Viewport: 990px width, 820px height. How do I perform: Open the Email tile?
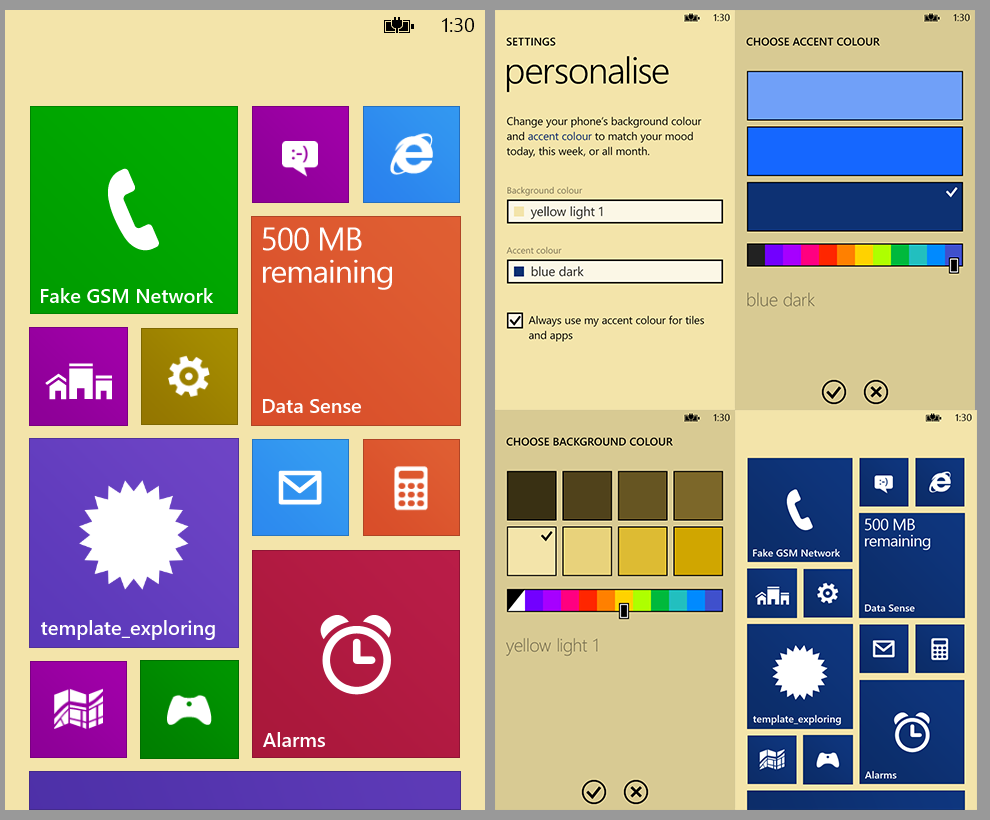click(300, 487)
